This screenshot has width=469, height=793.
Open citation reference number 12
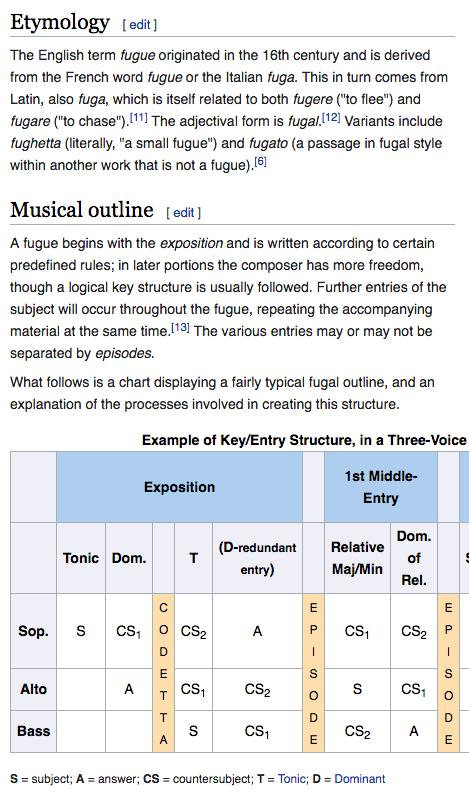331,118
